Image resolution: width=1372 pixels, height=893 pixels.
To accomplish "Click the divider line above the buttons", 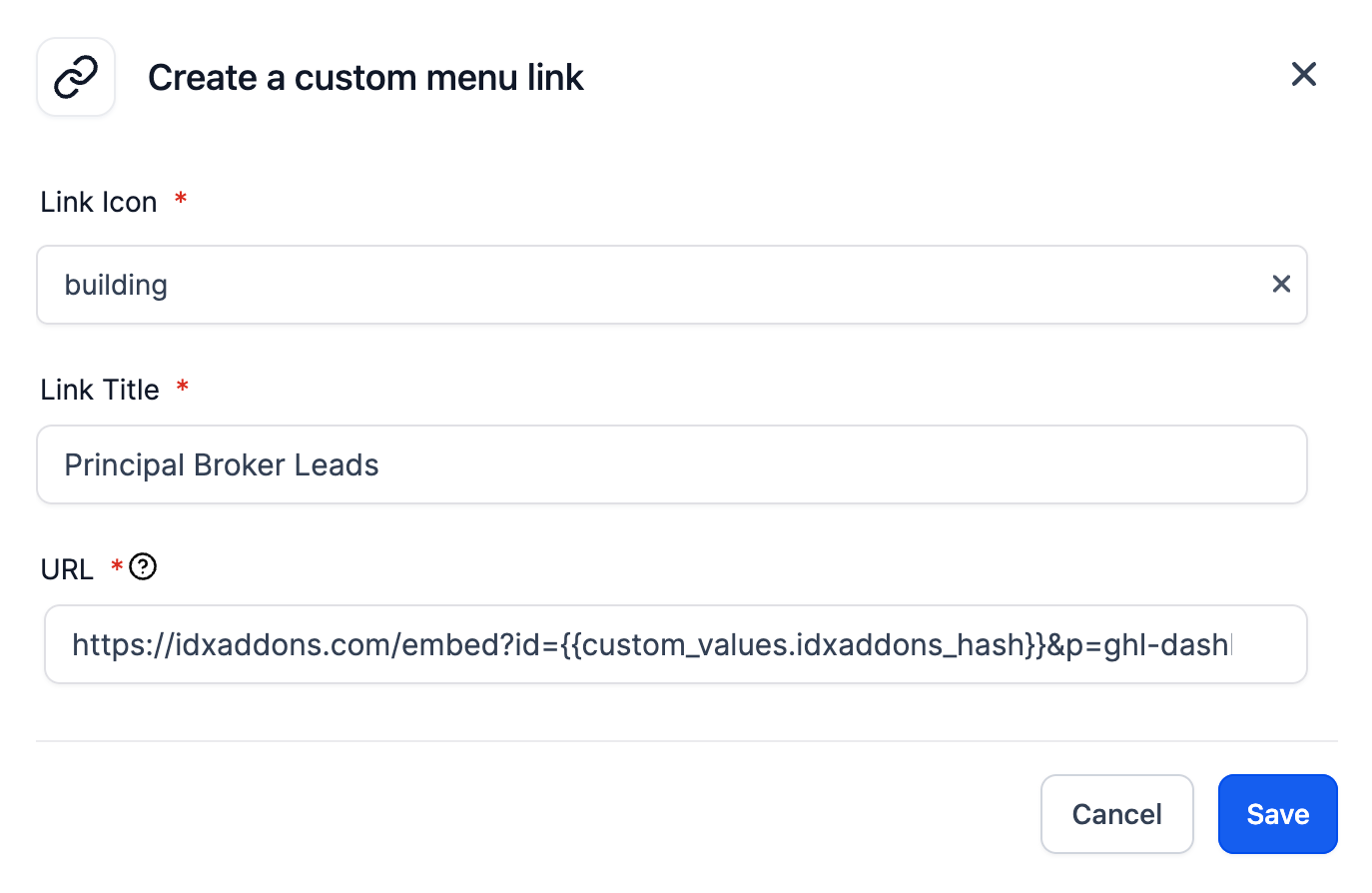I will (x=686, y=741).
